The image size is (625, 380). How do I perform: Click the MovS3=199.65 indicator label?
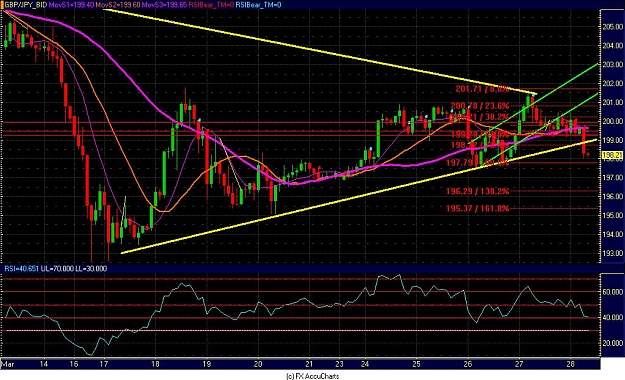coord(164,5)
